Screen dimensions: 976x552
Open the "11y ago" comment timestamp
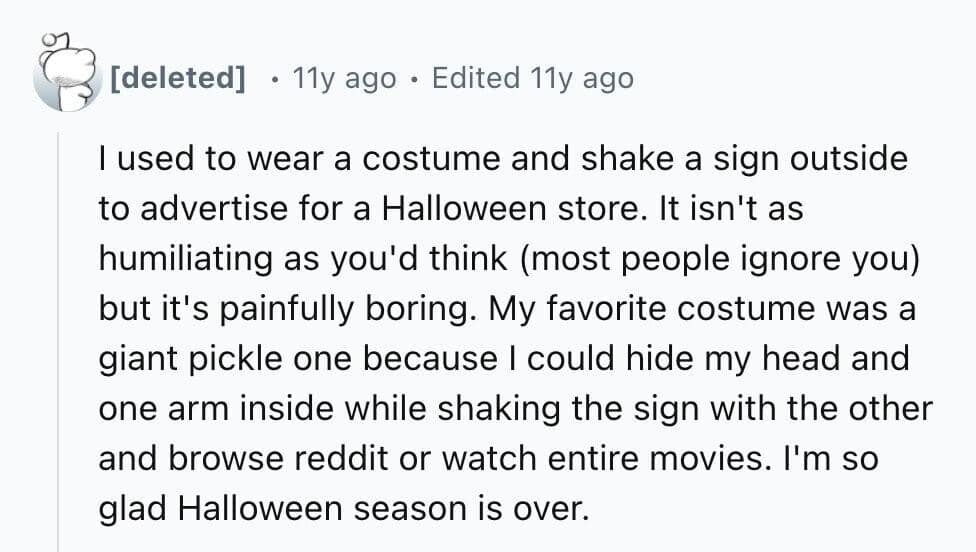[343, 78]
